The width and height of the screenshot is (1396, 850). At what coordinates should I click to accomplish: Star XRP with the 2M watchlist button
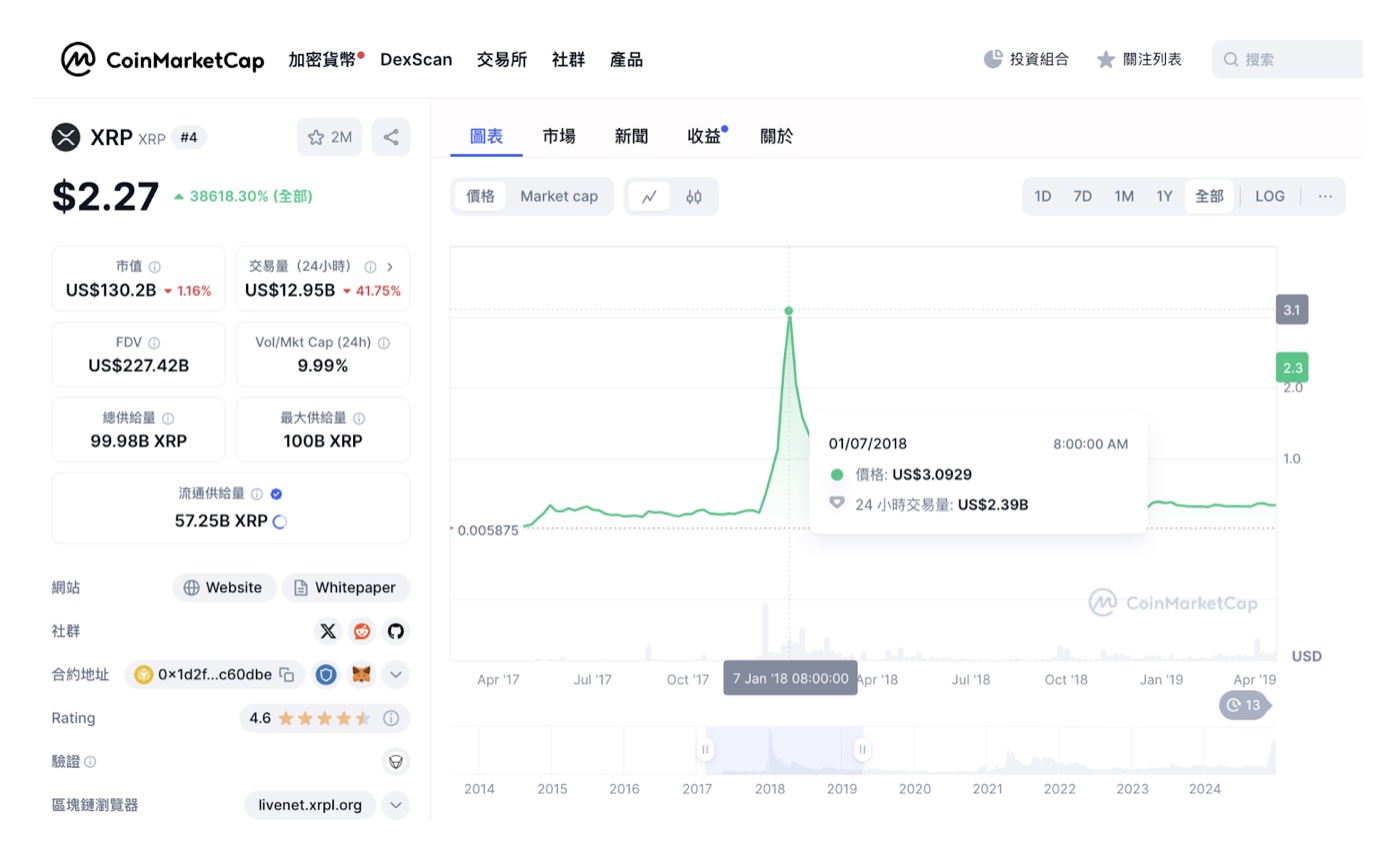[329, 137]
